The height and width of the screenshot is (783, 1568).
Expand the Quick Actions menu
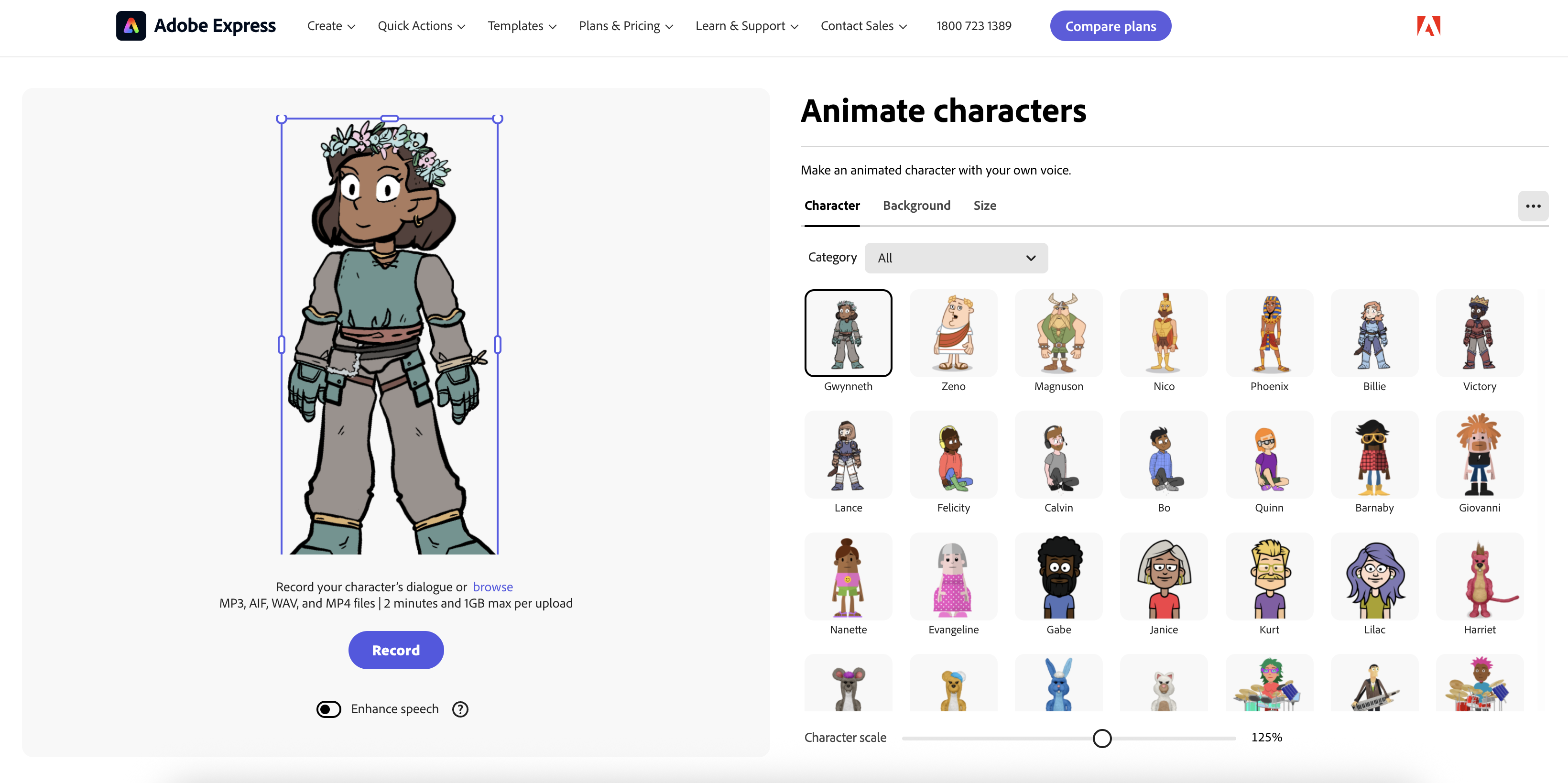421,26
